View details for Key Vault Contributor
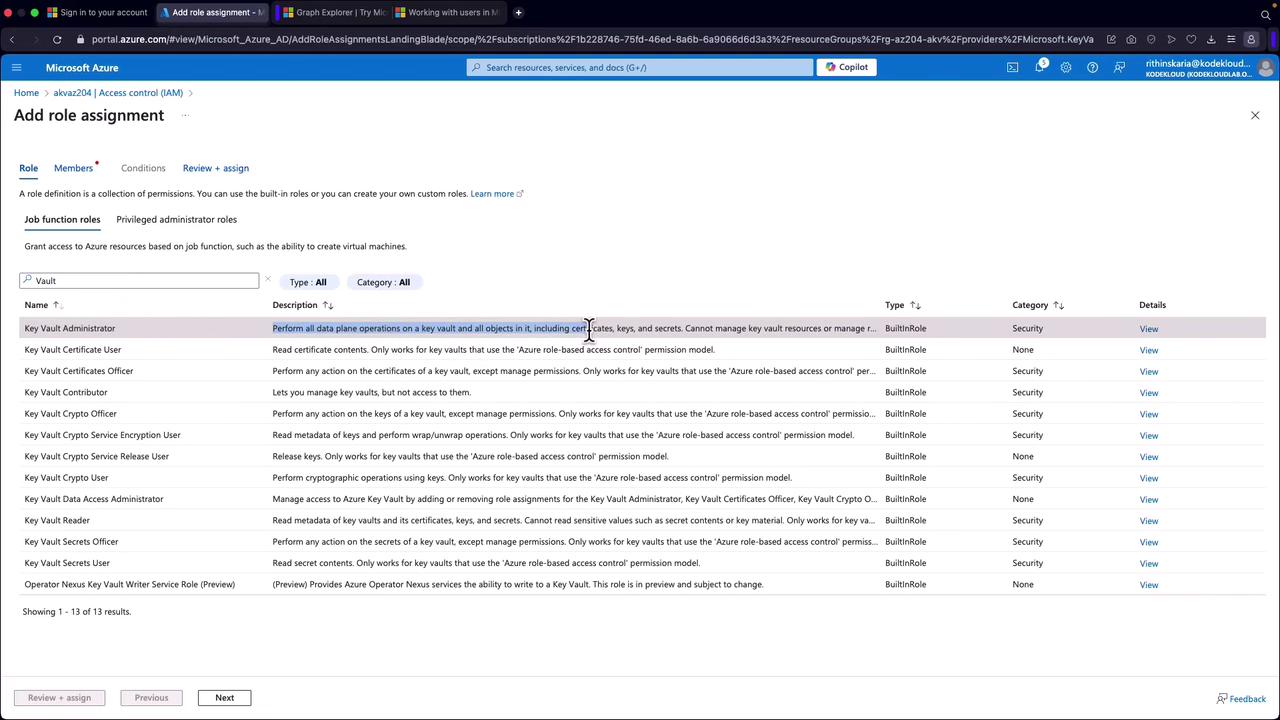This screenshot has height=720, width=1280. (x=1148, y=393)
